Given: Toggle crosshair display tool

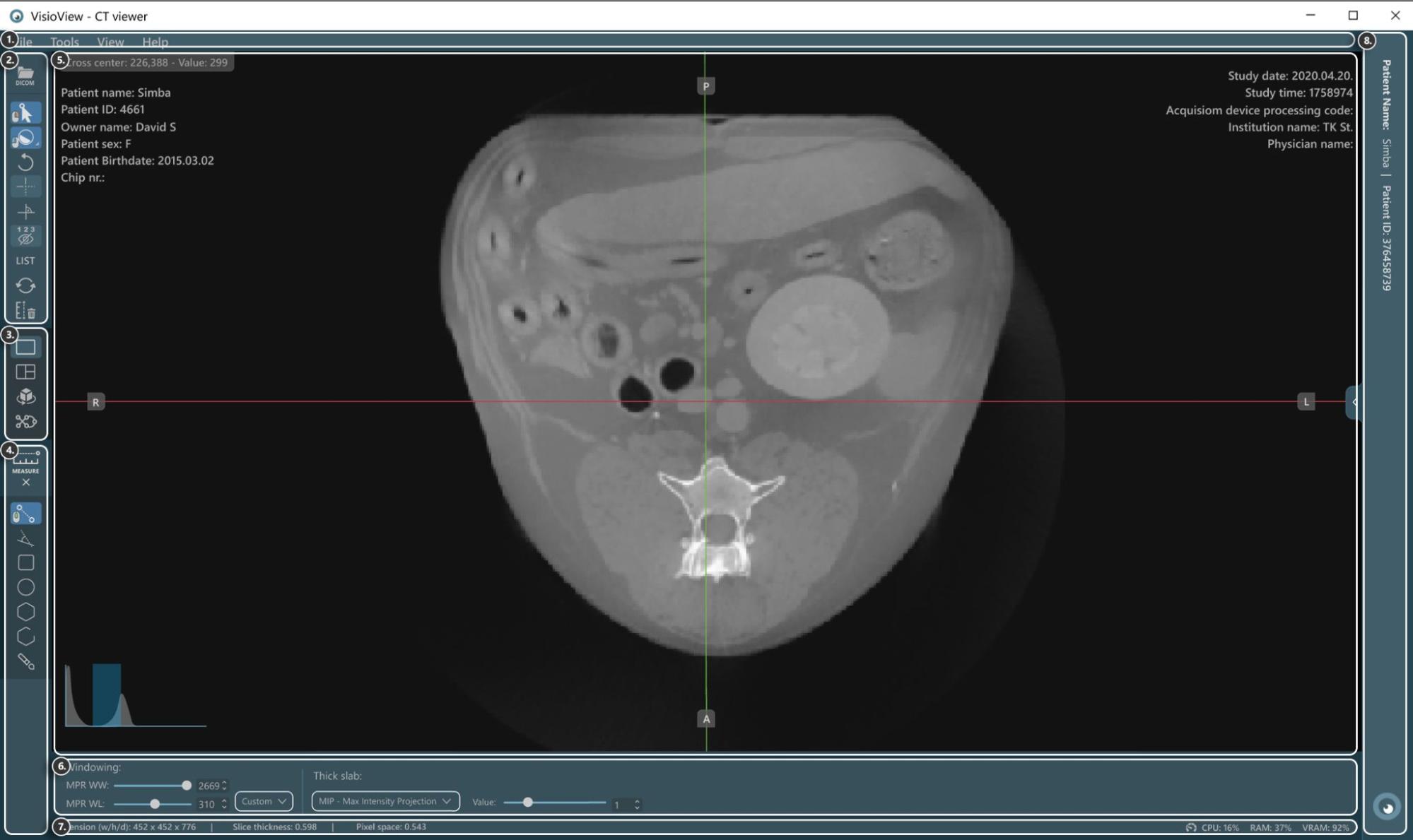Looking at the screenshot, I should tap(25, 187).
